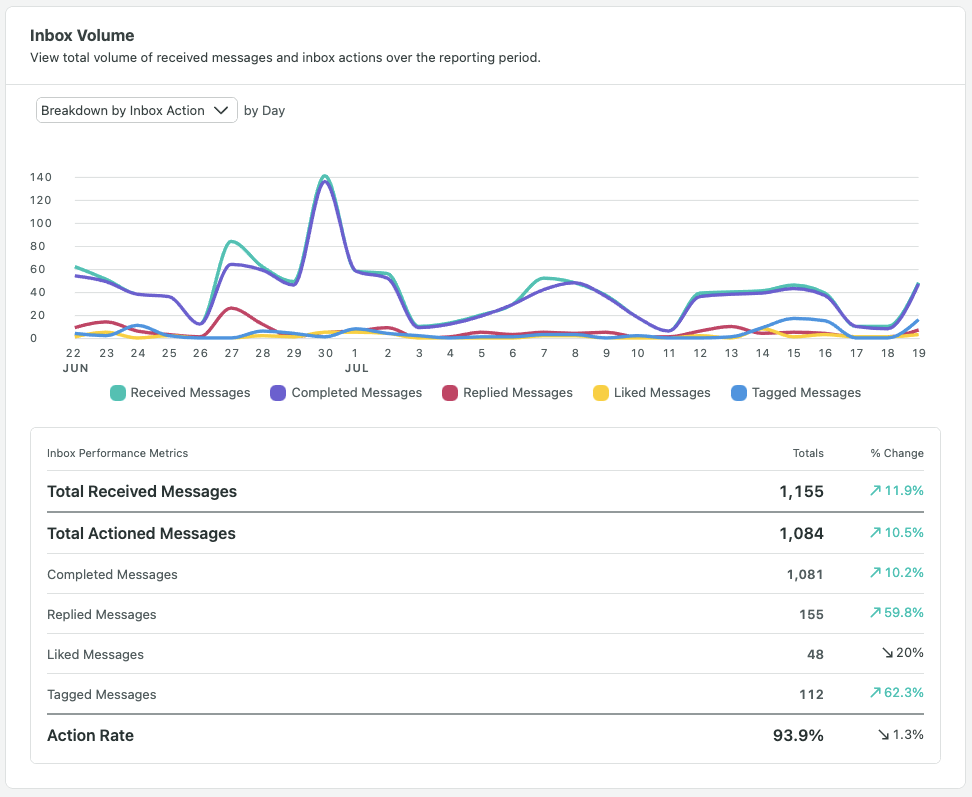Screen dimensions: 972x797
Task: Toggle the Completed Messages legend swatch
Action: (x=279, y=393)
